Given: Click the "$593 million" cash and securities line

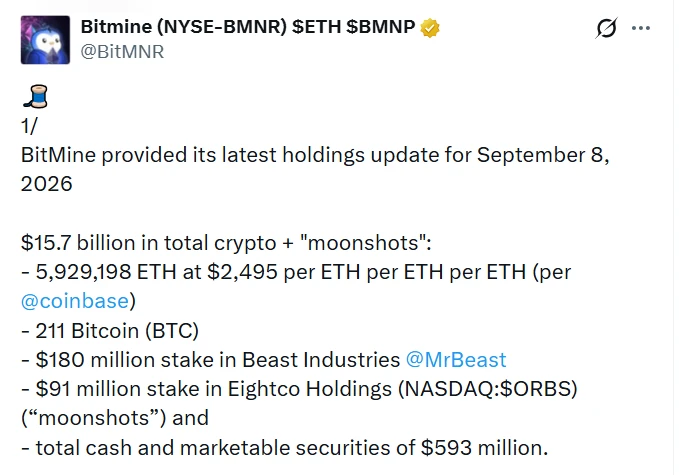Looking at the screenshot, I should click(285, 448).
